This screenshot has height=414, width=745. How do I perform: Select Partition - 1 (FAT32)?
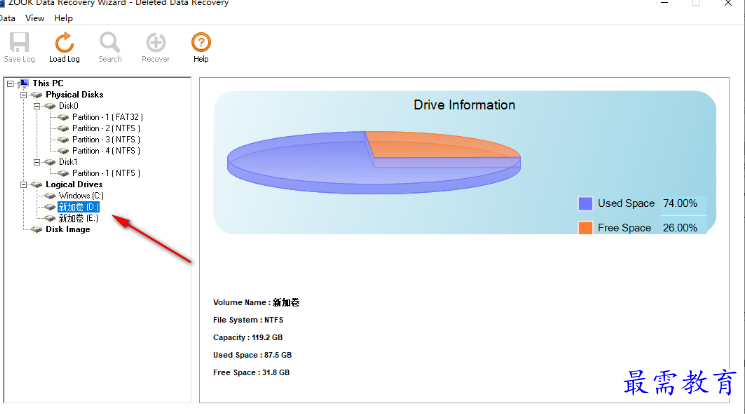[x=107, y=117]
